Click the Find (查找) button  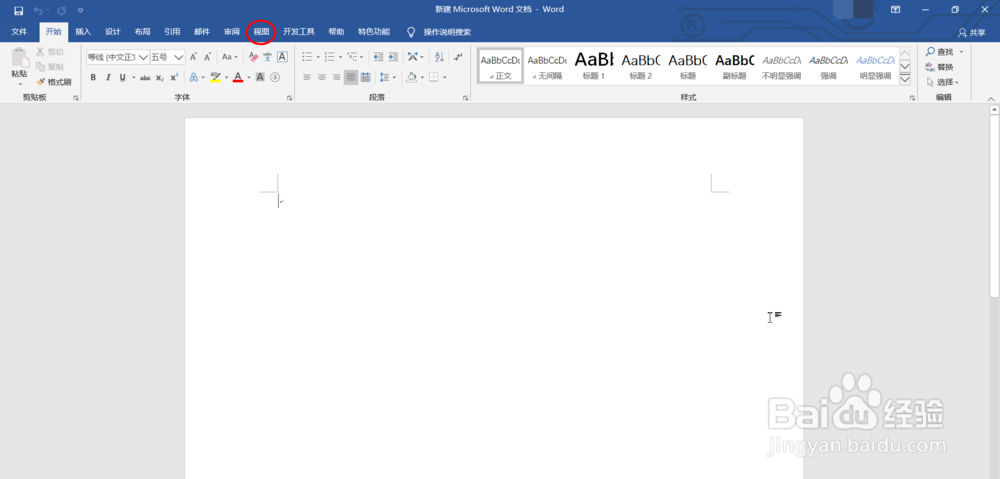tap(939, 52)
